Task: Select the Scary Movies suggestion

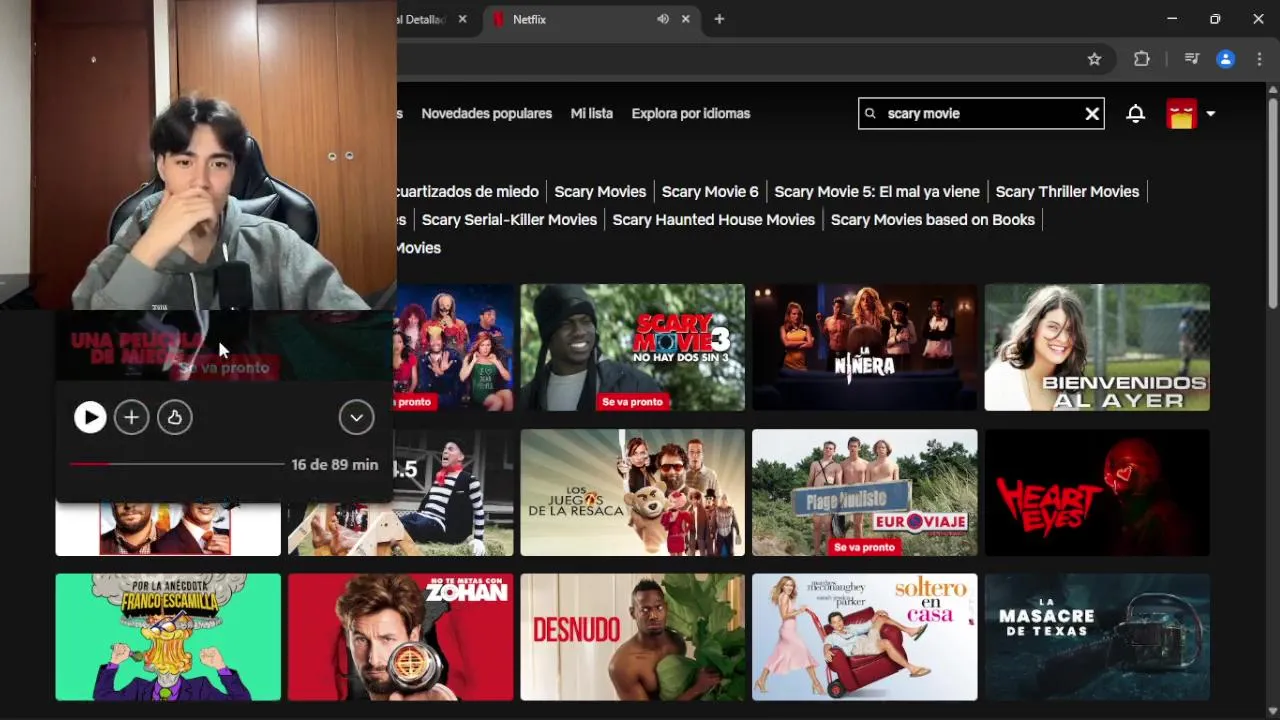Action: coord(600,192)
